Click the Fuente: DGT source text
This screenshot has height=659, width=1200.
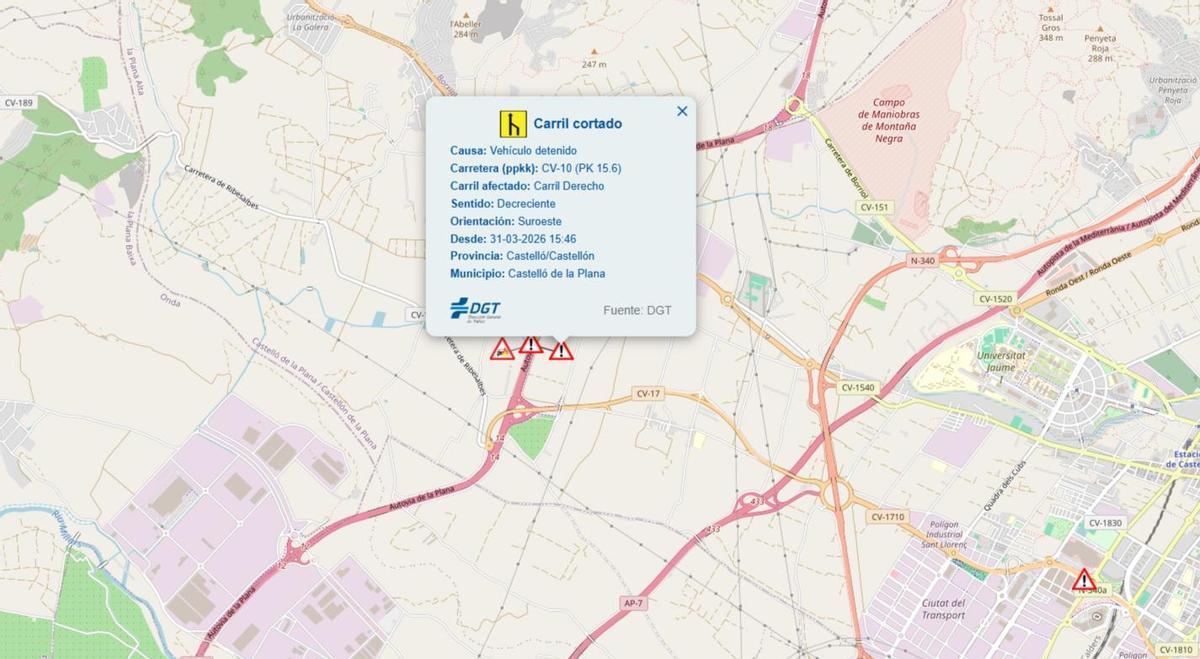(637, 310)
